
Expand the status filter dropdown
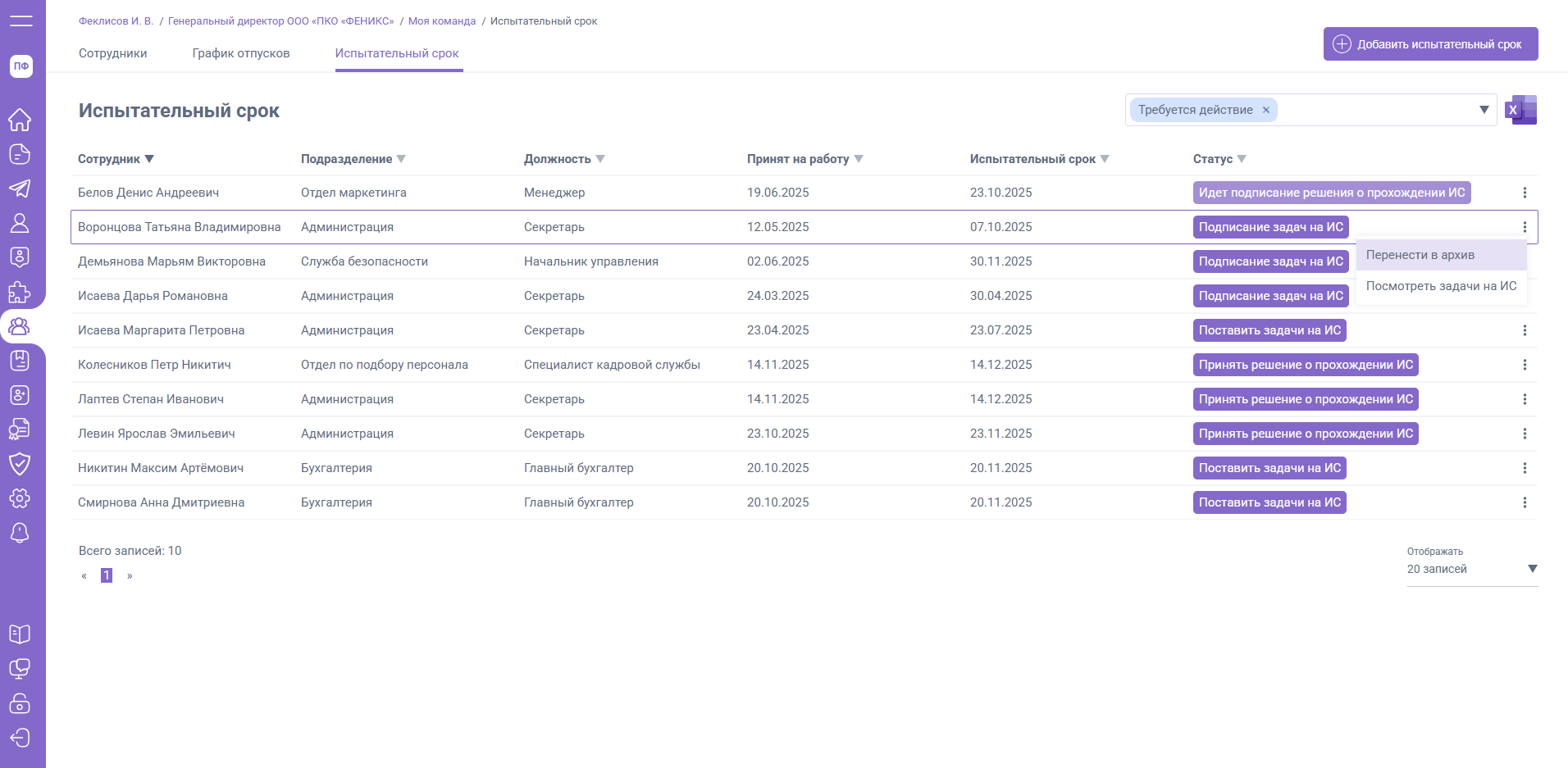pyautogui.click(x=1484, y=110)
